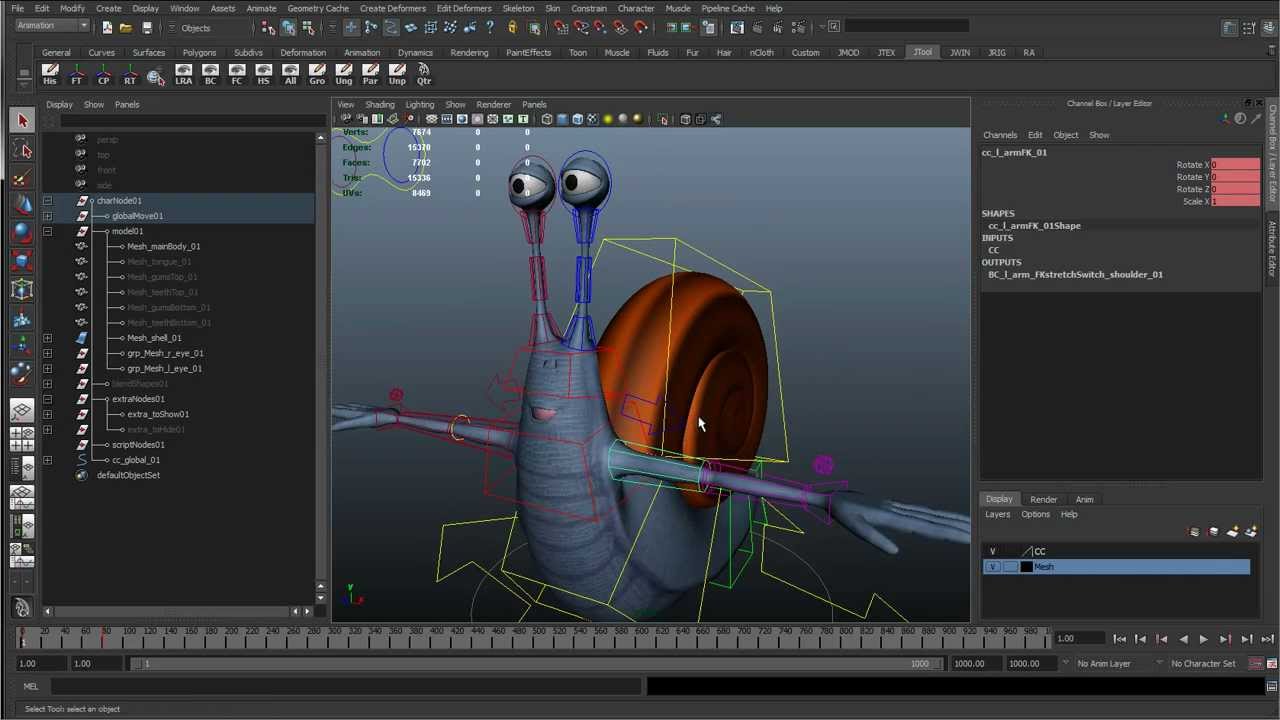Click the CP center pivot shelf icon
This screenshot has height=720, width=1280.
[x=103, y=74]
